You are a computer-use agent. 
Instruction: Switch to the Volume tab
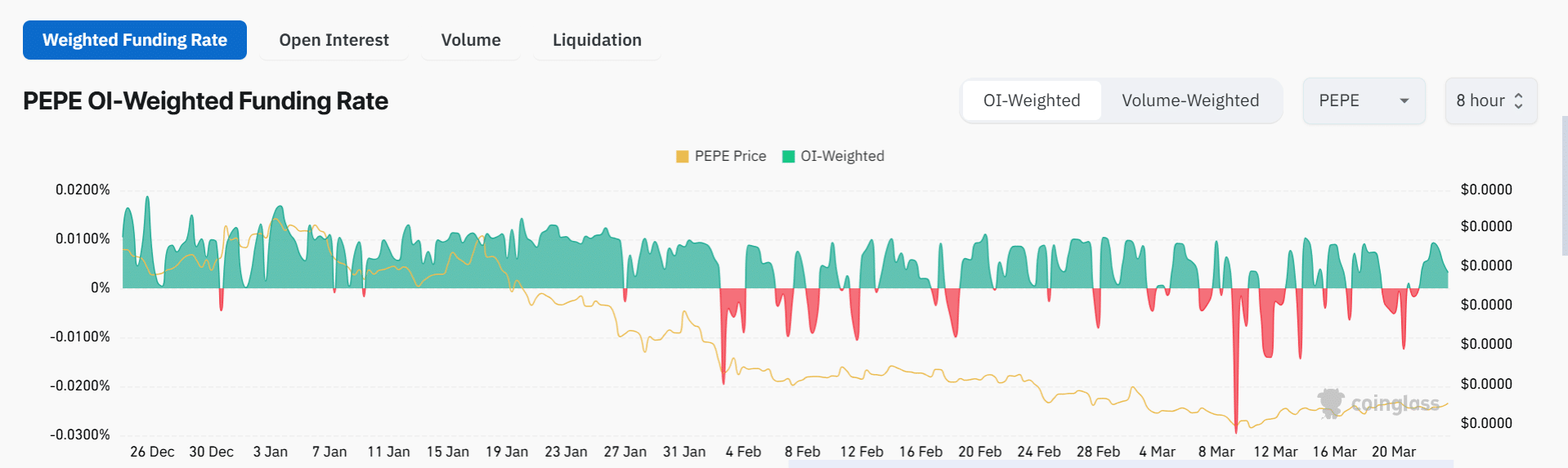471,40
